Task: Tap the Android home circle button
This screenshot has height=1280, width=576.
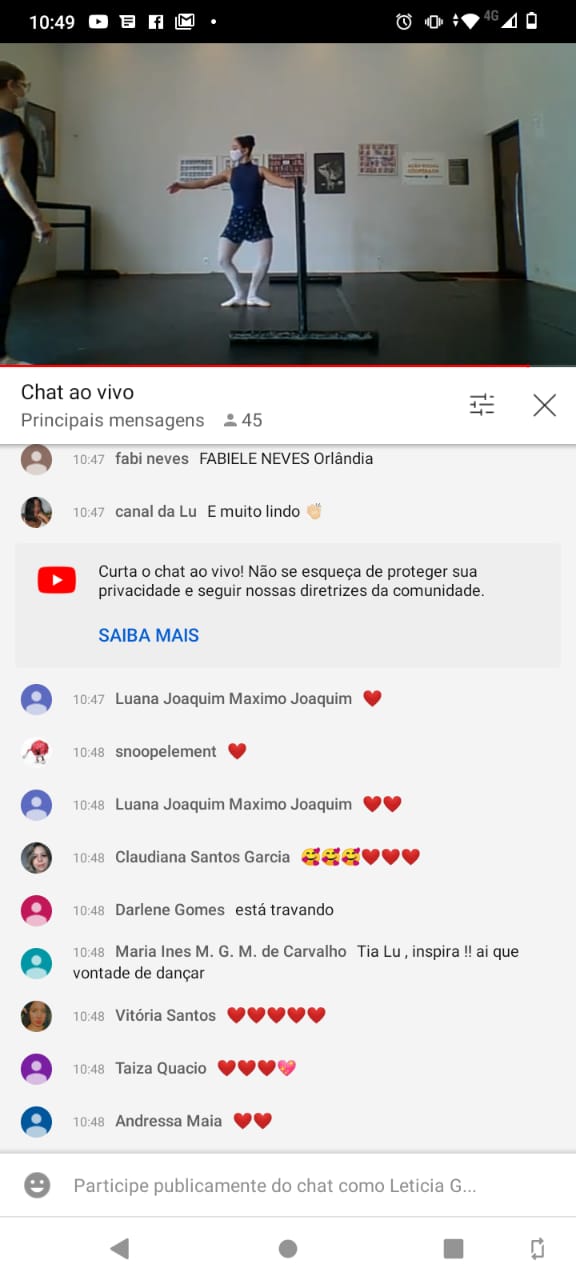Action: (x=288, y=1247)
